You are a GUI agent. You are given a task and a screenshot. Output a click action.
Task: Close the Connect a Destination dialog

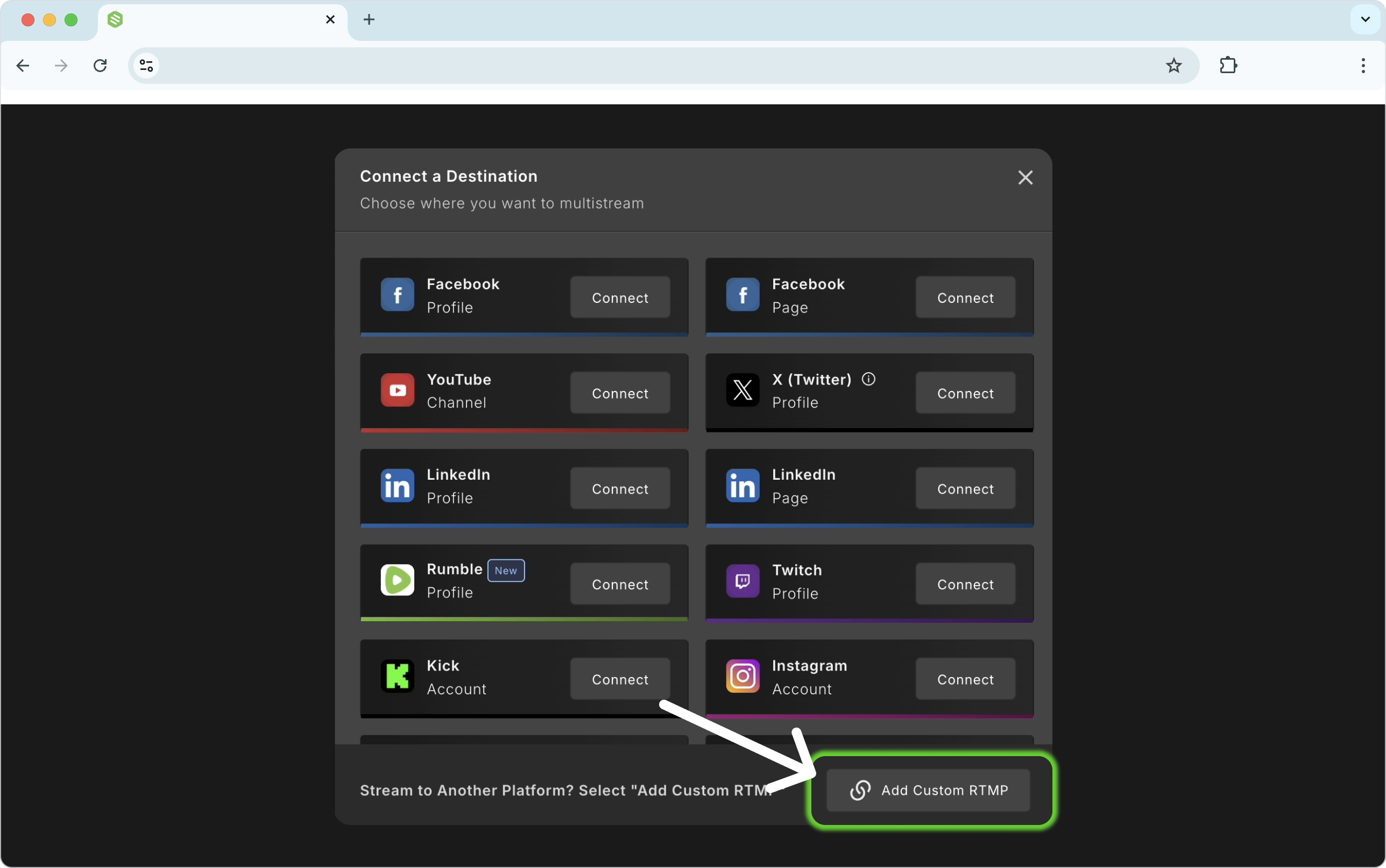1026,177
